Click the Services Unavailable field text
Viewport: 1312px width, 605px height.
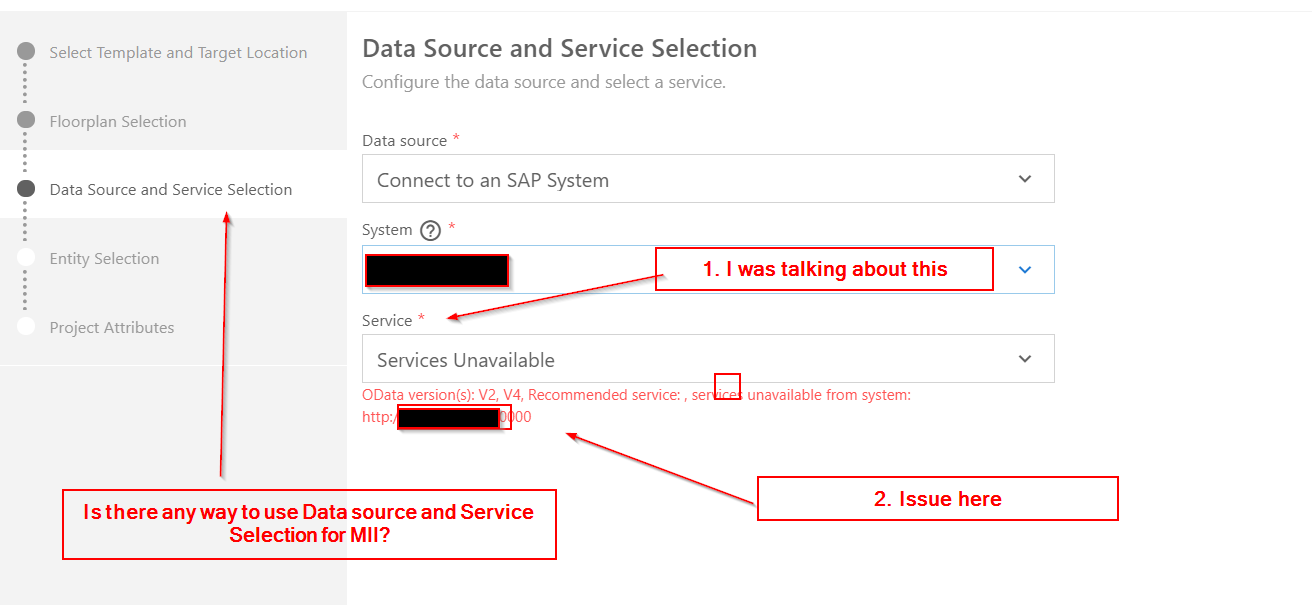click(466, 360)
